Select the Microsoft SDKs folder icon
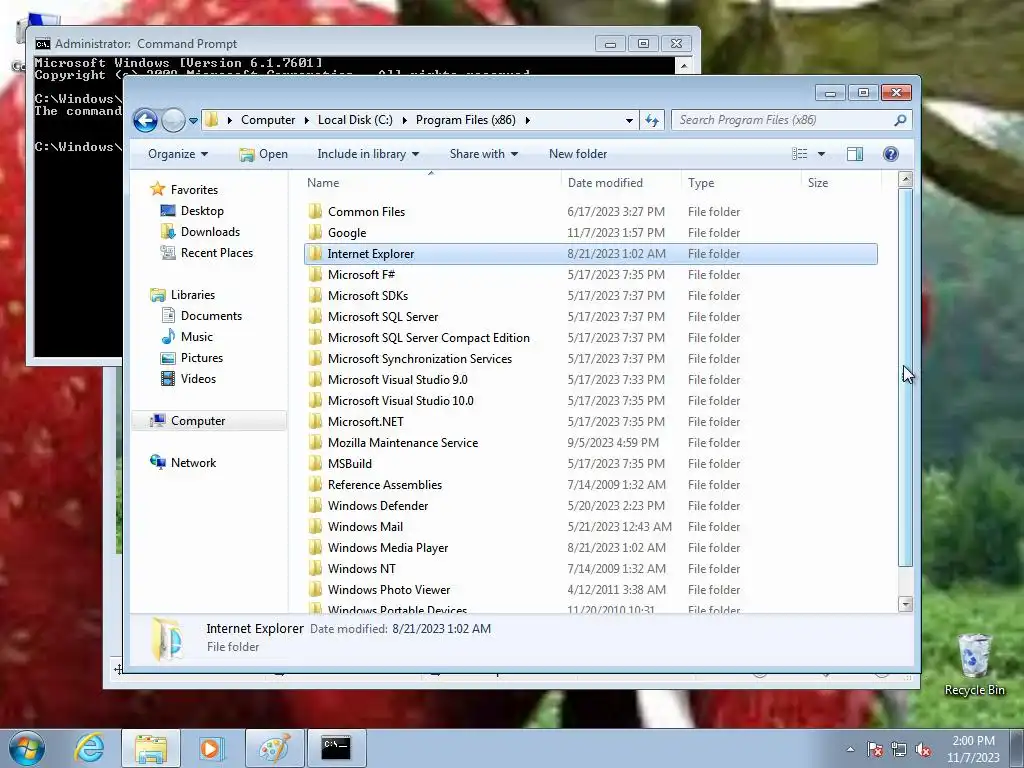1024x768 pixels. point(315,295)
